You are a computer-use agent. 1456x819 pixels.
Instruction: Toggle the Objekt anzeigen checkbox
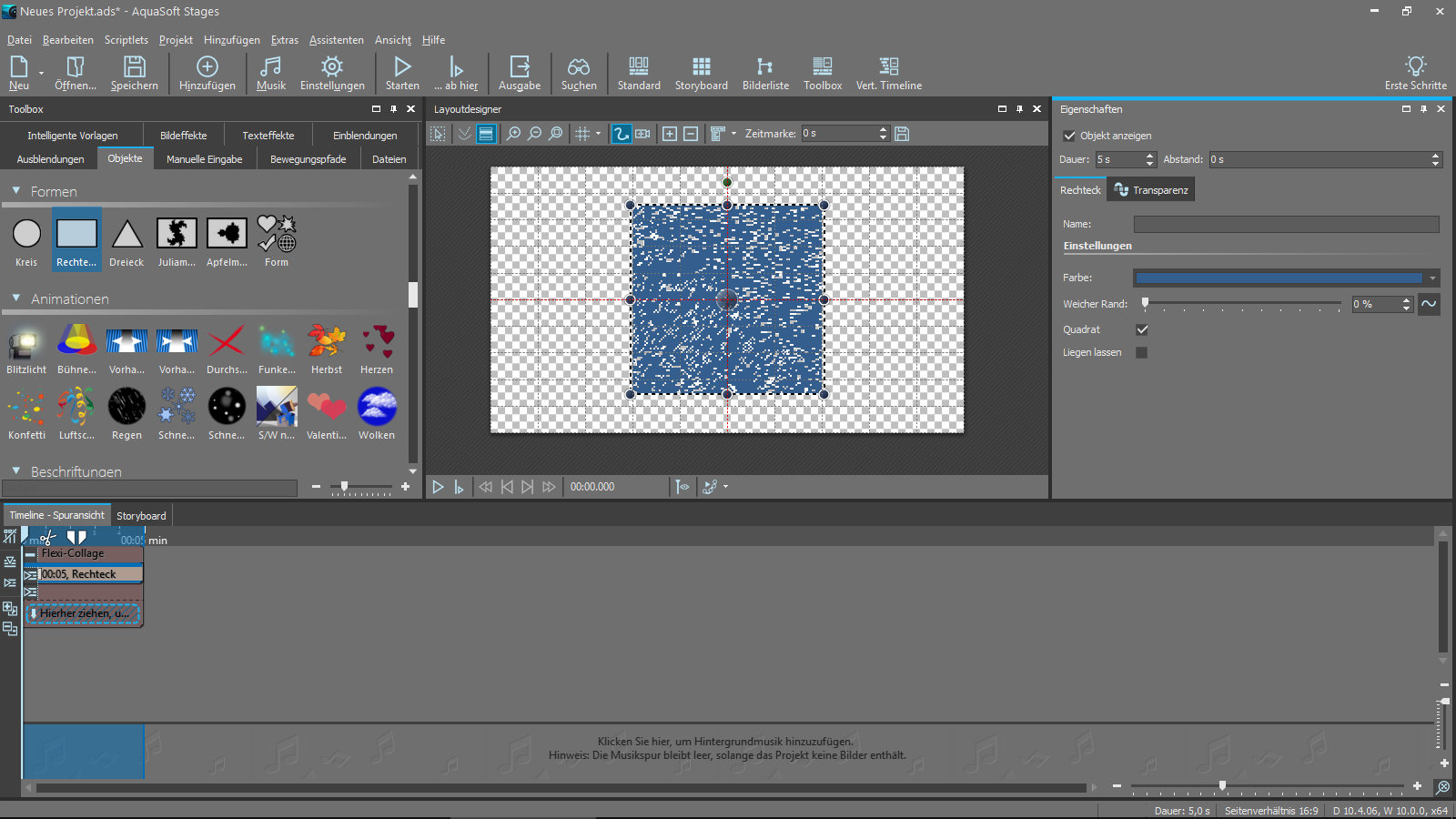[1070, 136]
